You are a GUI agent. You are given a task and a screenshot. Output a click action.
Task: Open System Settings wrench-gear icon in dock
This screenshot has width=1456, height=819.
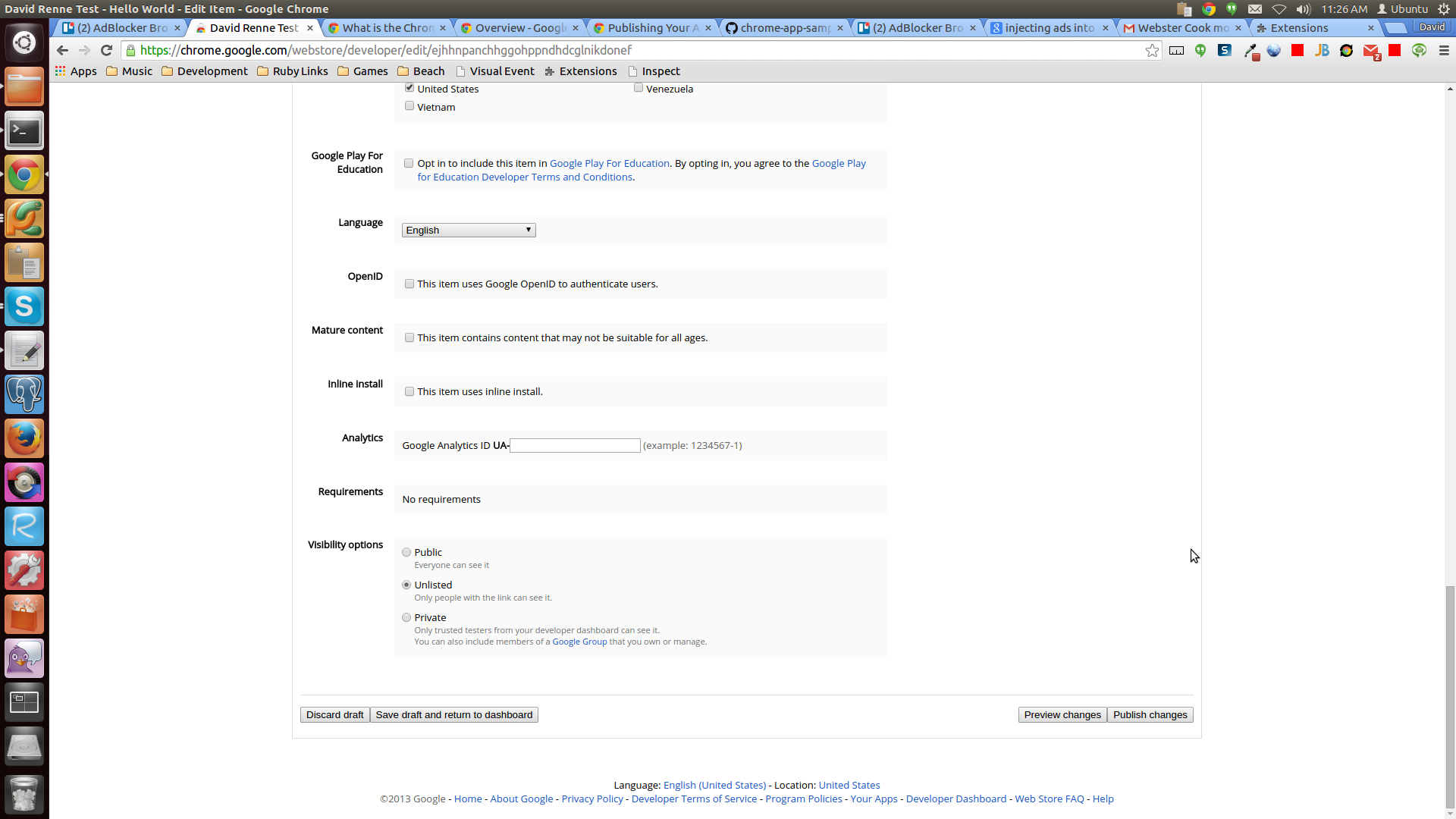(x=24, y=571)
